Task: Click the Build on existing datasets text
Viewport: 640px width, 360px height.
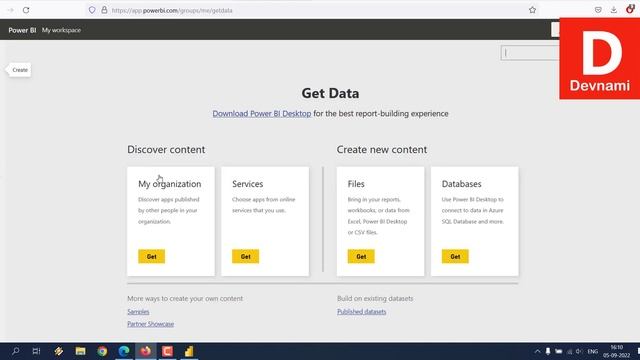Action: point(375,298)
